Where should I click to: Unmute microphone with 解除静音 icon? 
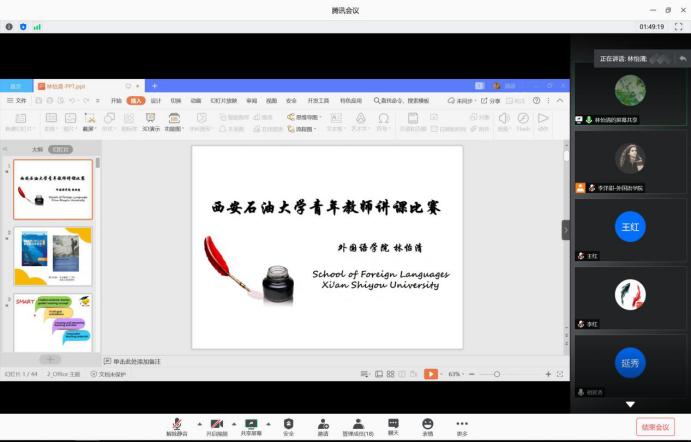click(177, 424)
